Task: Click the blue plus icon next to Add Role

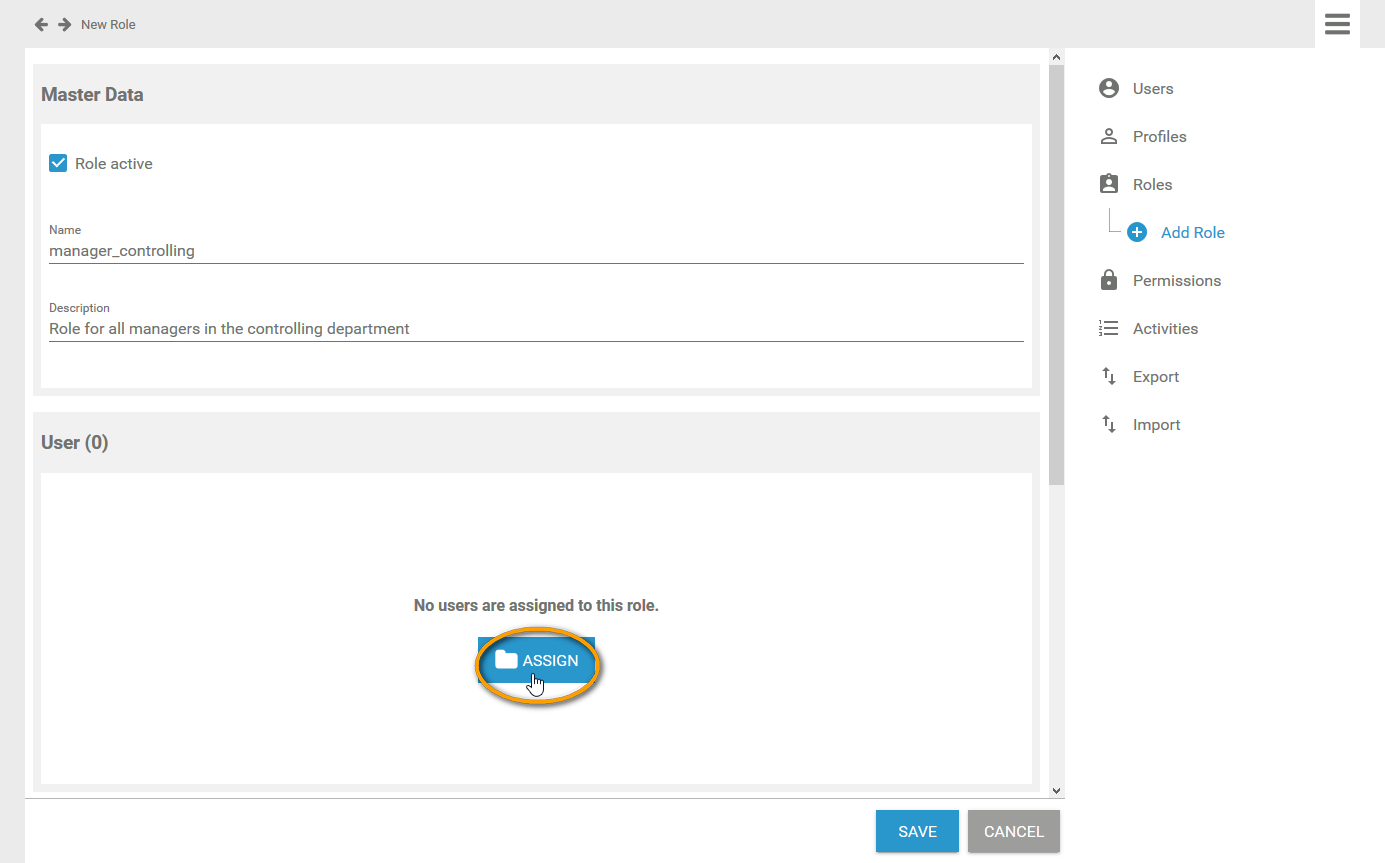Action: 1136,231
